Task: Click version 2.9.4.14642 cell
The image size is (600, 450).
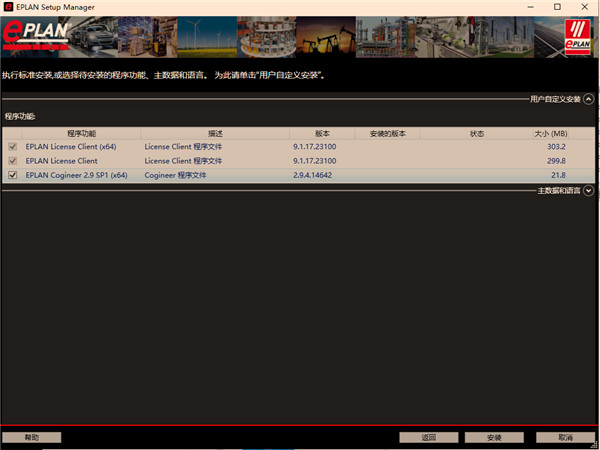Action: pyautogui.click(x=313, y=175)
